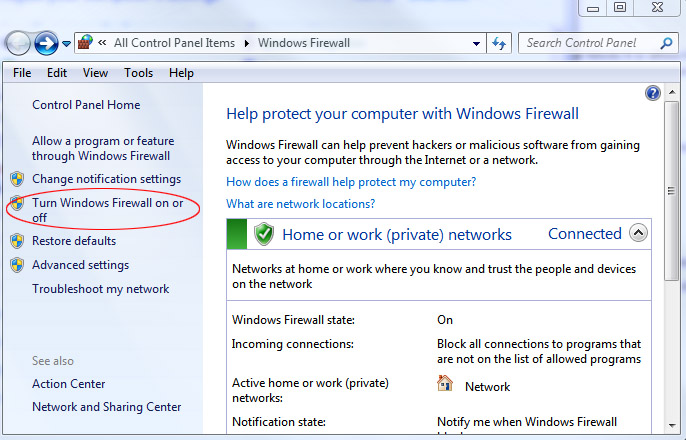Screen dimensions: 686x440
Task: Click the Forward navigation arrow button
Action: pyautogui.click(x=45, y=43)
